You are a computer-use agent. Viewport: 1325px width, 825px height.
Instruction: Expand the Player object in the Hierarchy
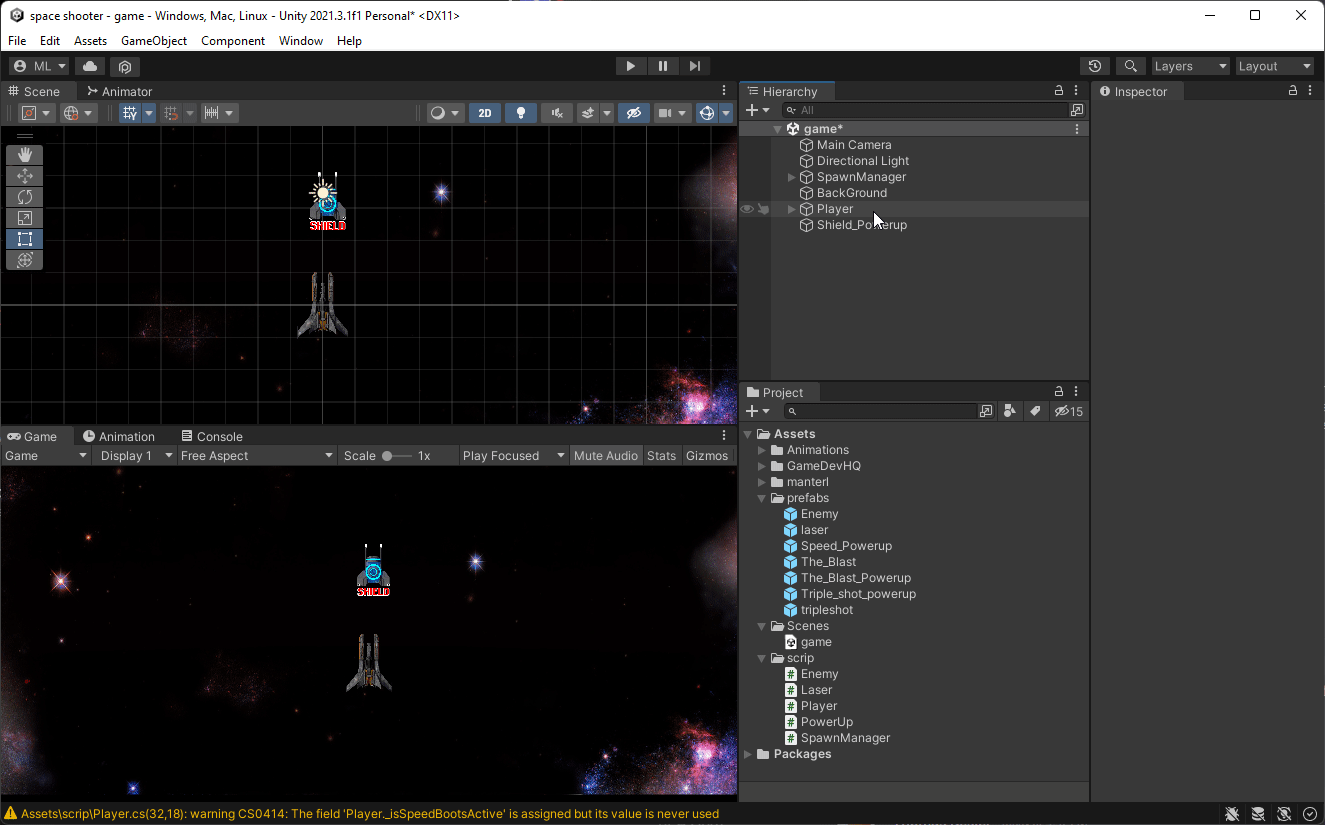click(x=789, y=209)
